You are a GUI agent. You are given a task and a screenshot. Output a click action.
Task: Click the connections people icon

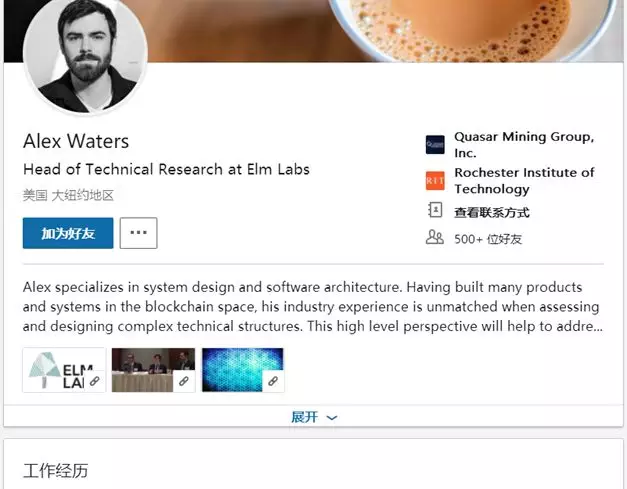[435, 238]
